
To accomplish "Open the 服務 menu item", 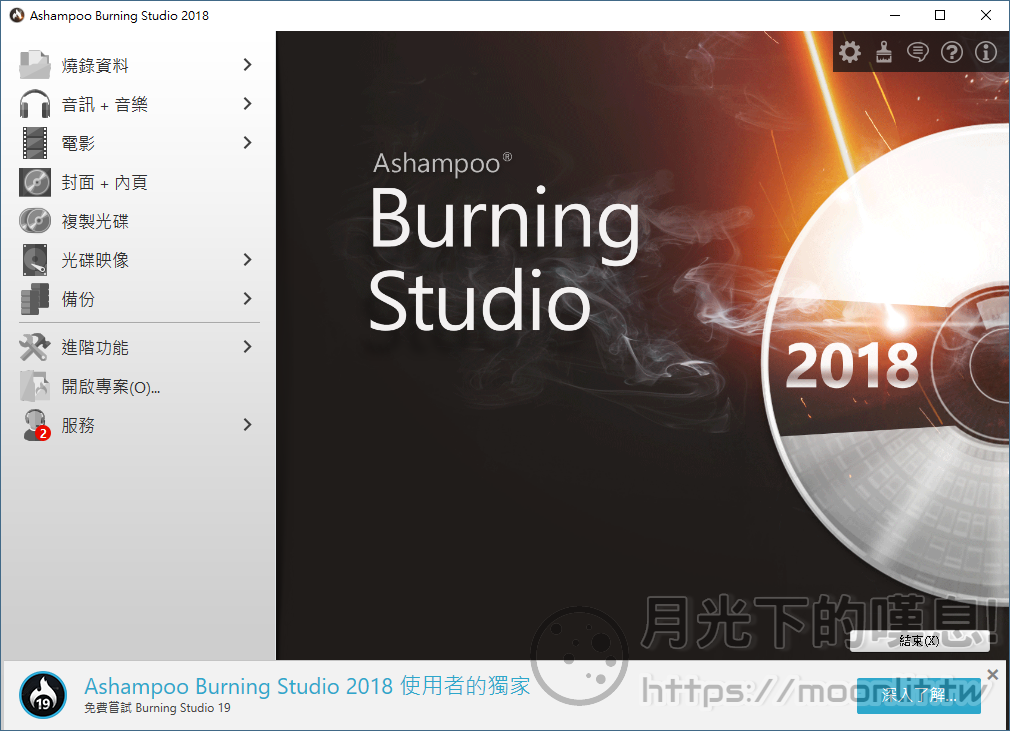I will 78,425.
